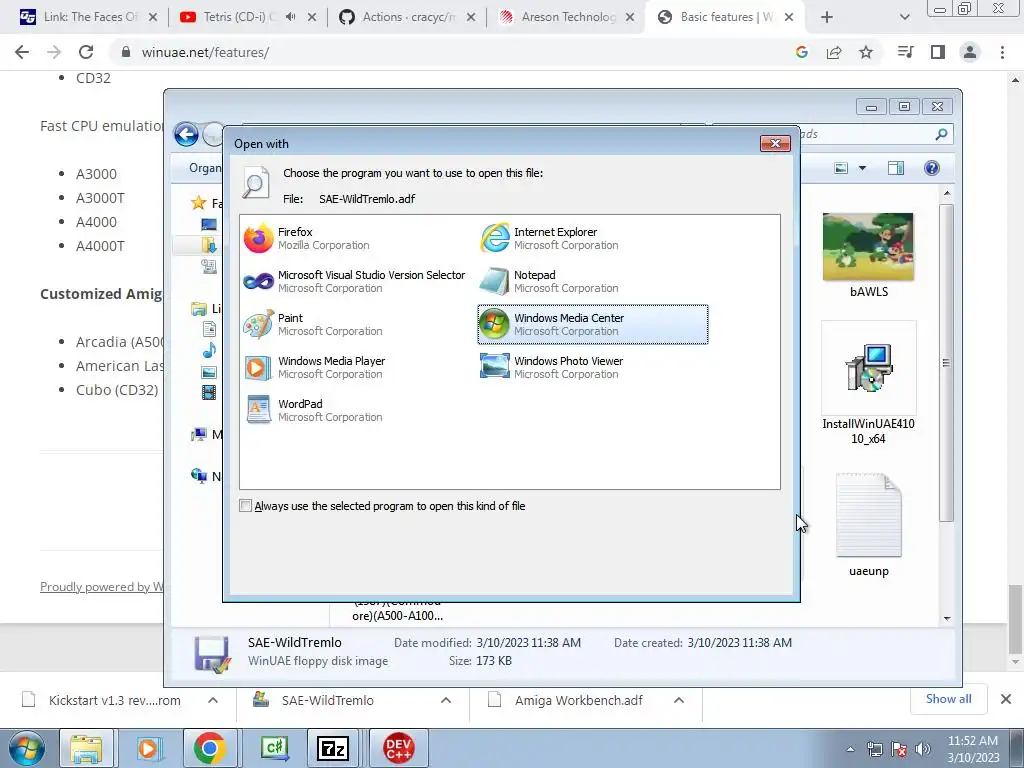Mute the Tetris tab audio icon
This screenshot has height=768, width=1024.
pyautogui.click(x=291, y=17)
